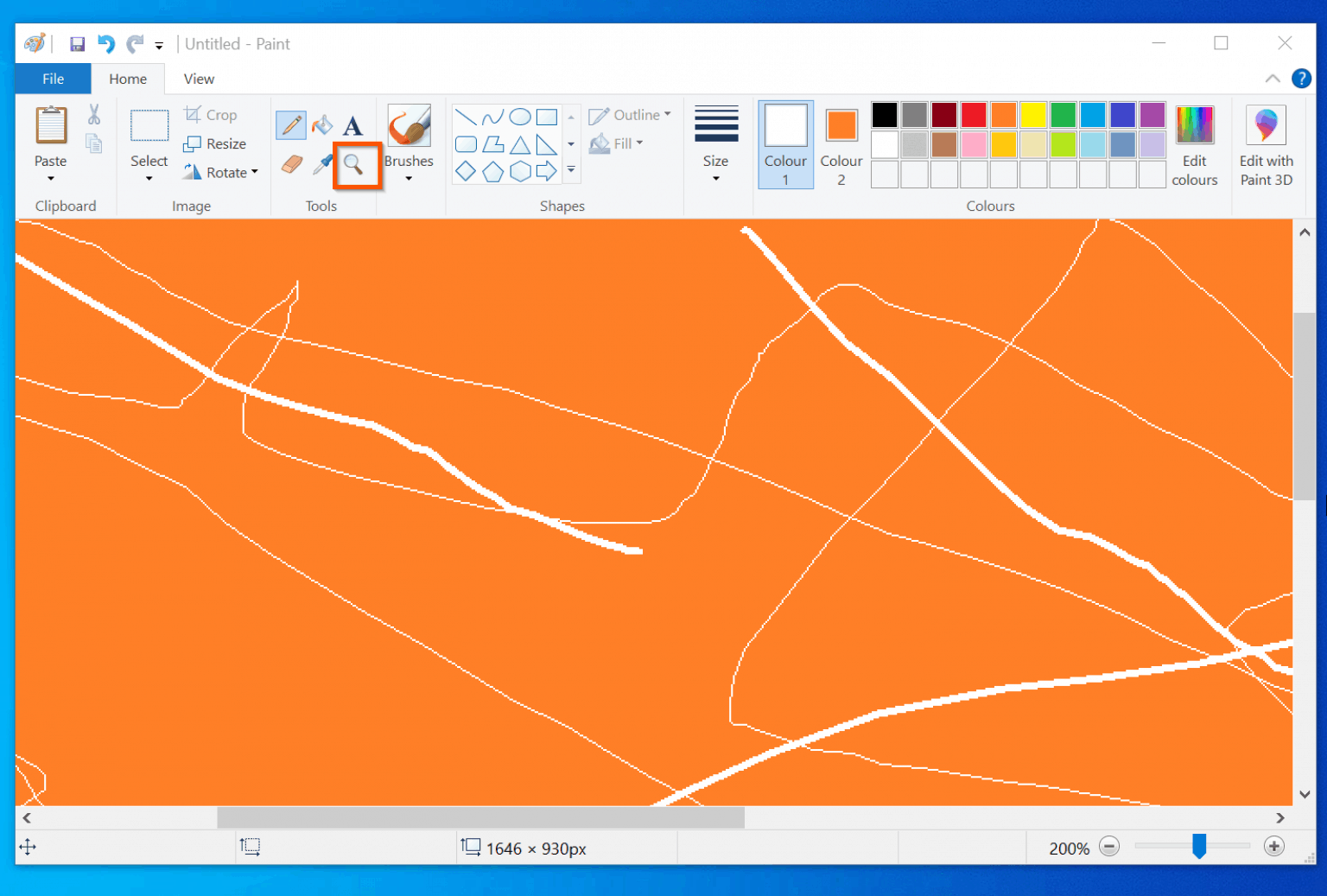Select the Eraser tool
The height and width of the screenshot is (896, 1327).
coord(290,163)
